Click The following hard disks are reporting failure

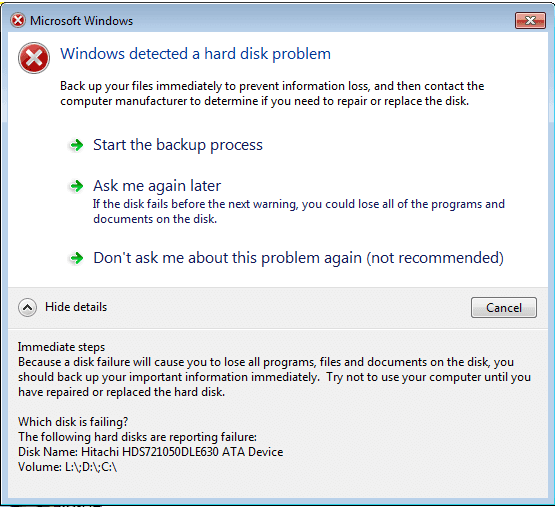tap(137, 437)
